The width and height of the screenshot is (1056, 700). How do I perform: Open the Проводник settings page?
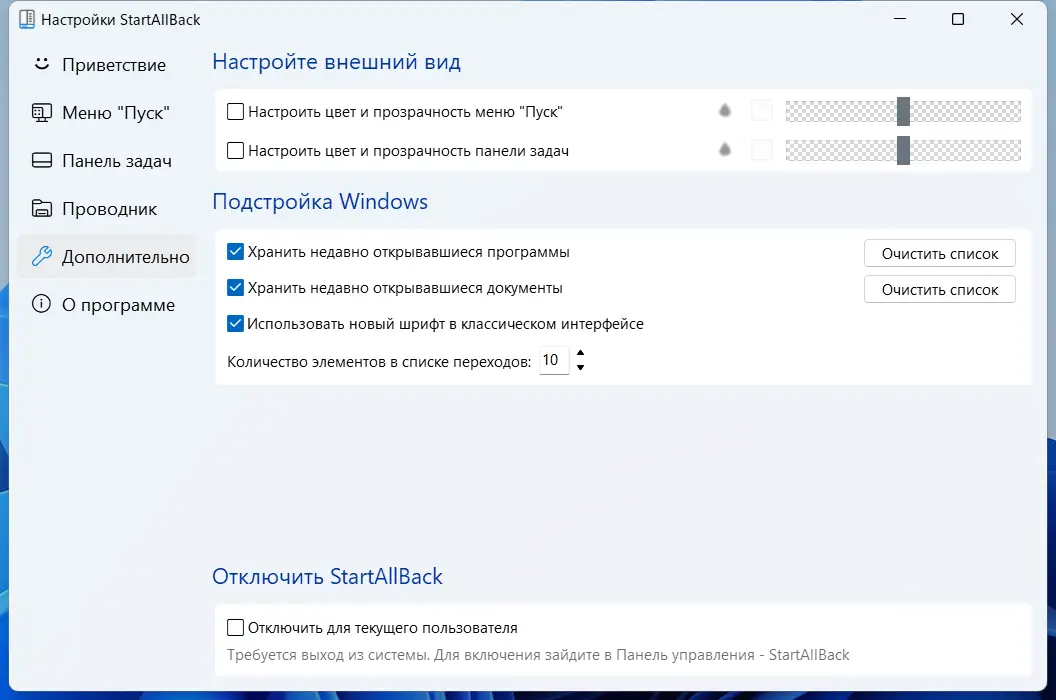click(x=108, y=209)
